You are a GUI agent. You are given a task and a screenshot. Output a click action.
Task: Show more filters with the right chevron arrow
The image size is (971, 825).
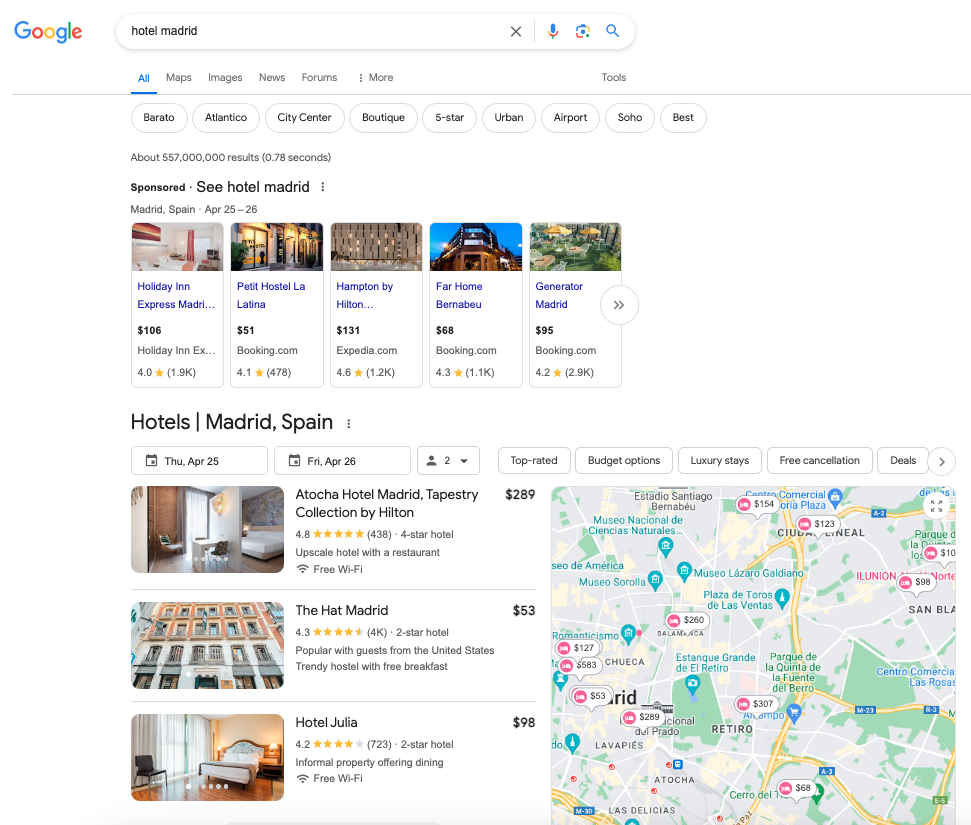point(941,461)
